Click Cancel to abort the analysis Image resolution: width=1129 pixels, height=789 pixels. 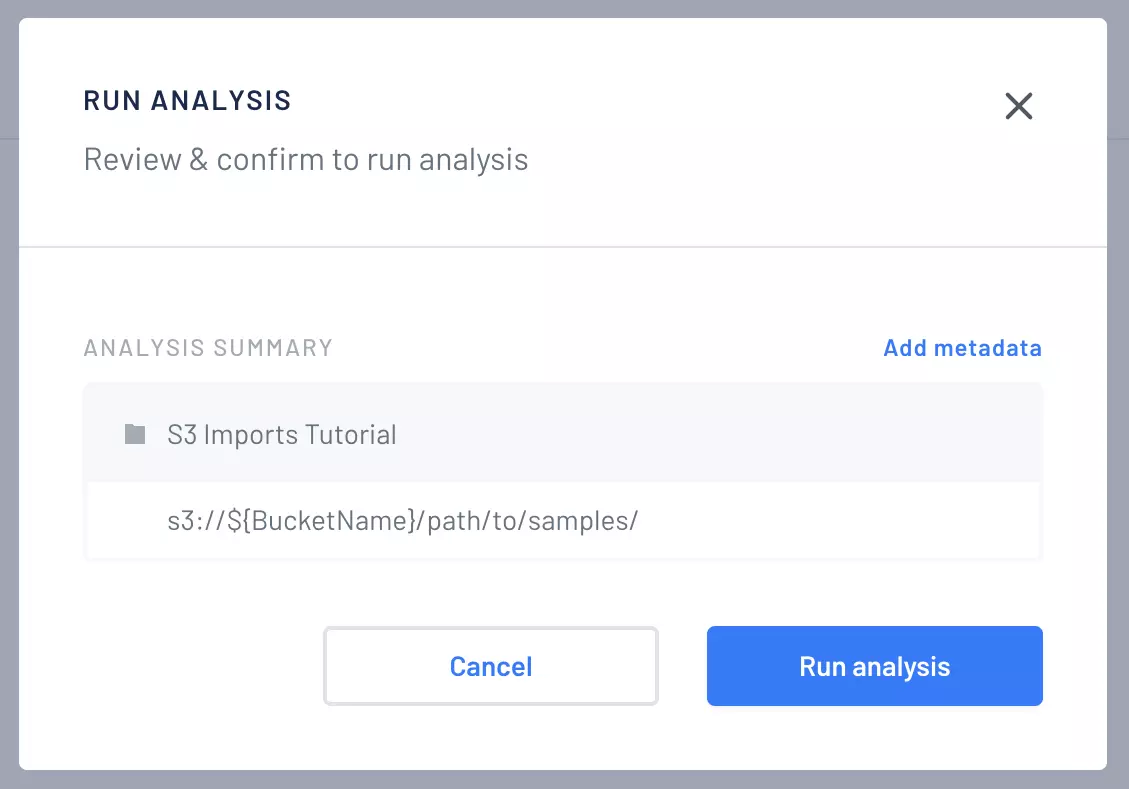pyautogui.click(x=490, y=666)
